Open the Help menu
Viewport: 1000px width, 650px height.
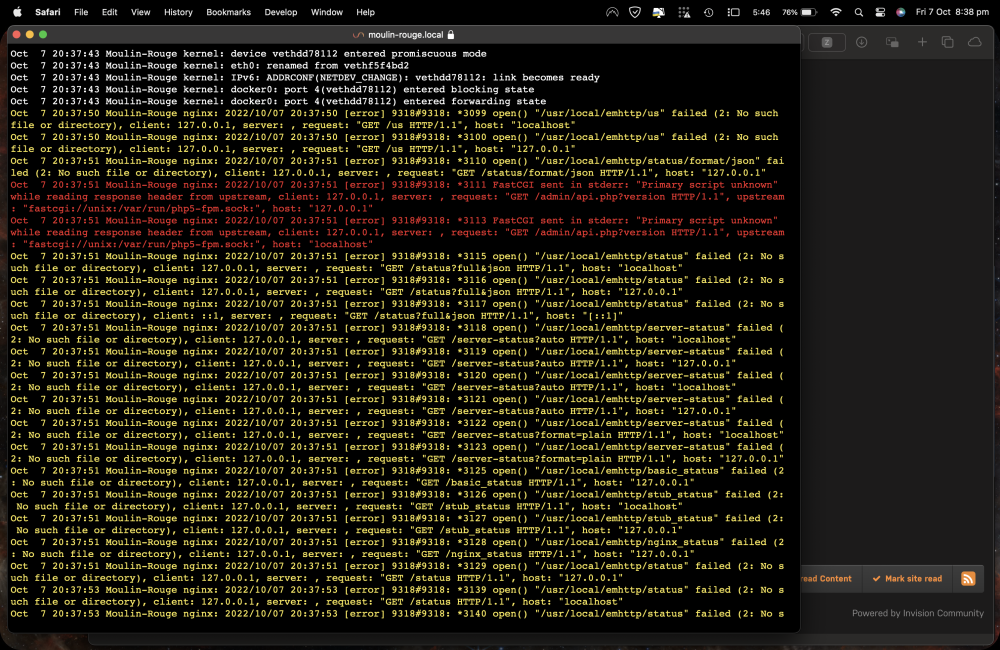(x=365, y=12)
